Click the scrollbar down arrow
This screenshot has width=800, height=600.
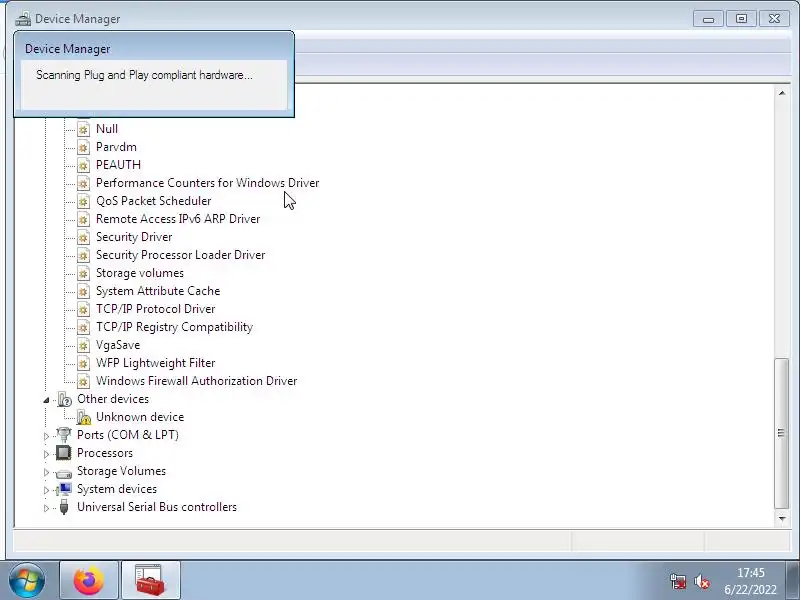[x=782, y=519]
